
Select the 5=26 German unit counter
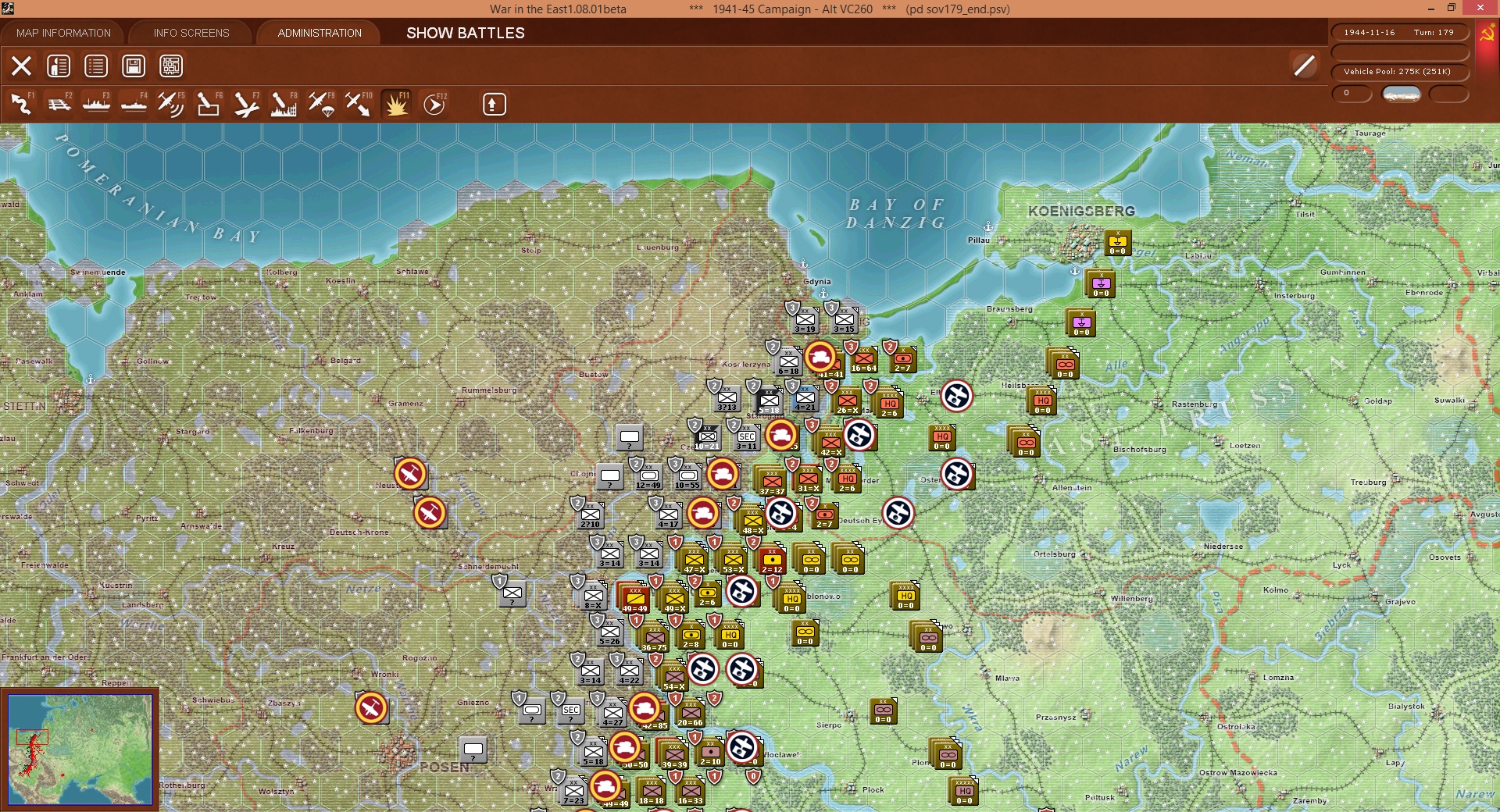609,632
